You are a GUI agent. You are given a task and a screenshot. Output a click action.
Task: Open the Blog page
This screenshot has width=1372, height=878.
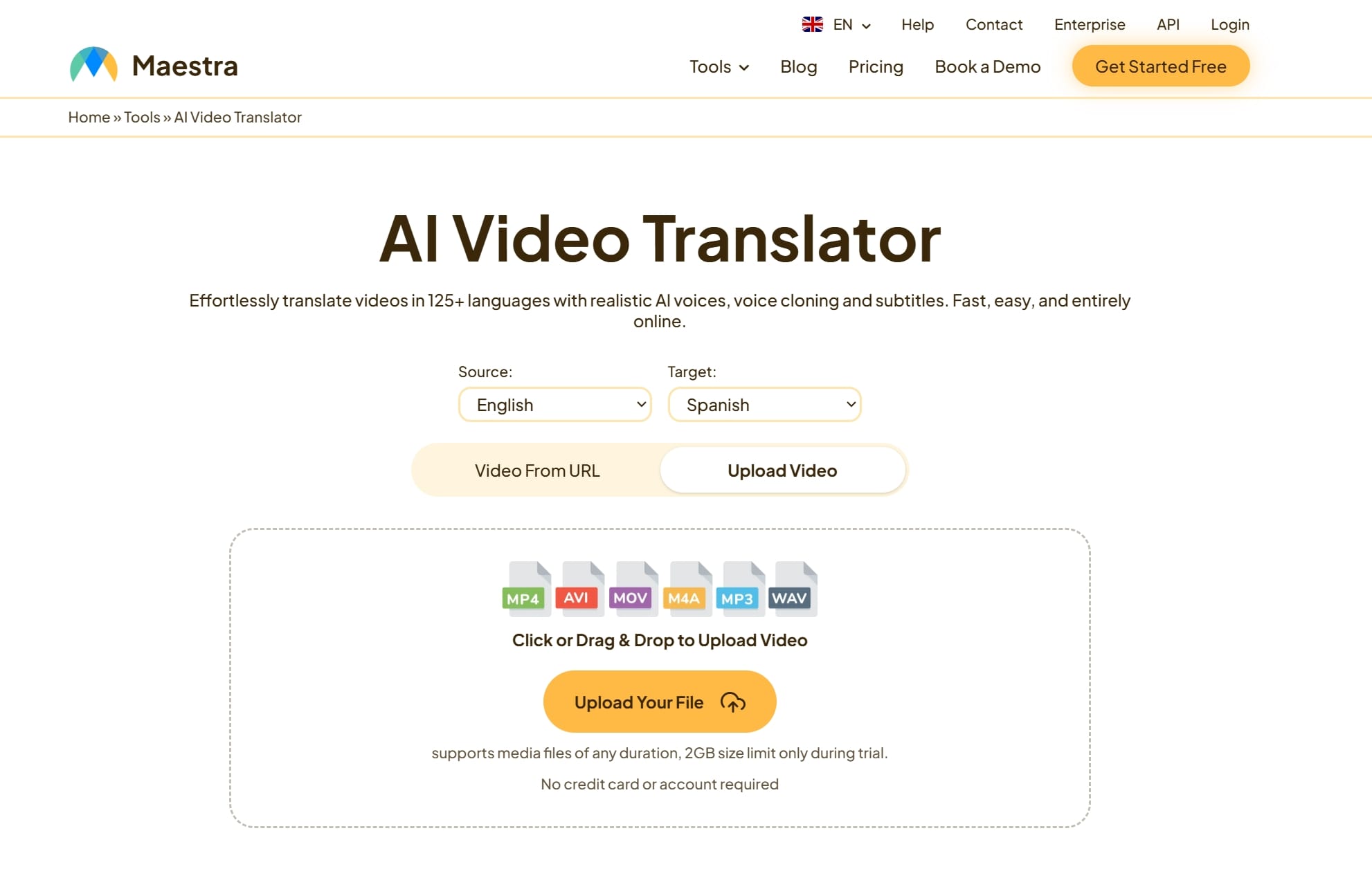coord(798,66)
